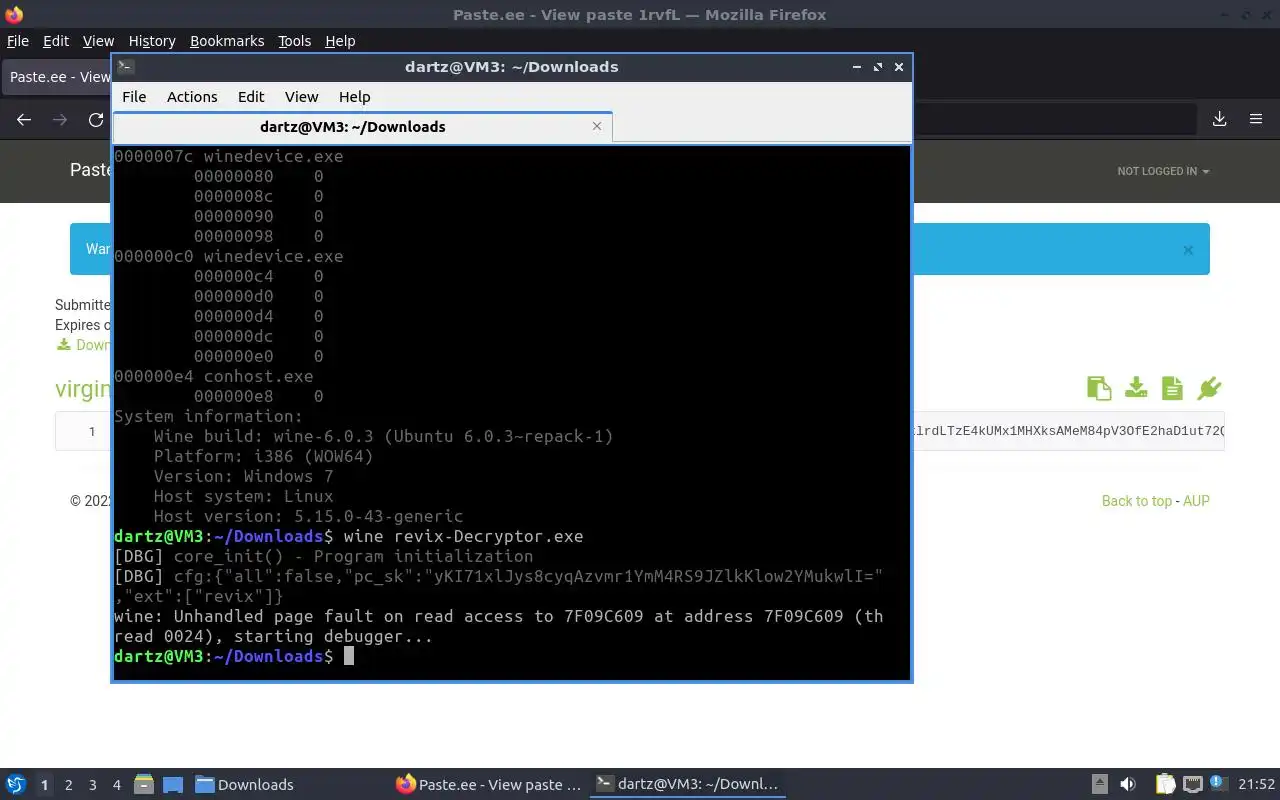Click '[DBG] core_init()' terminal line
This screenshot has width=1280, height=800.
click(x=323, y=556)
